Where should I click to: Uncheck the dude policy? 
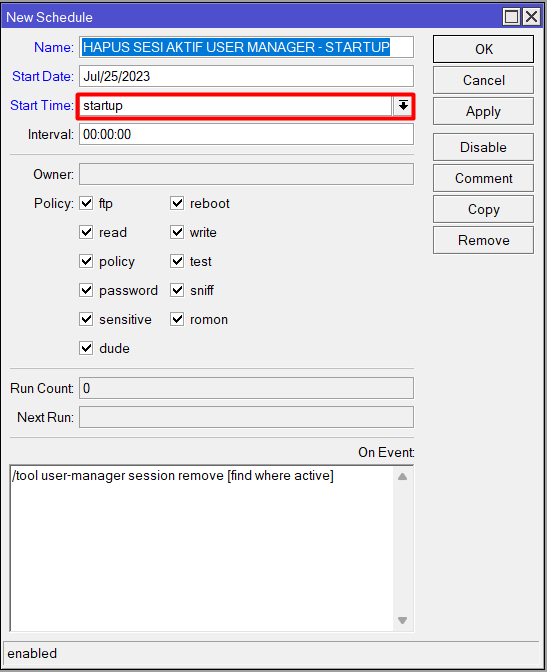(x=86, y=348)
